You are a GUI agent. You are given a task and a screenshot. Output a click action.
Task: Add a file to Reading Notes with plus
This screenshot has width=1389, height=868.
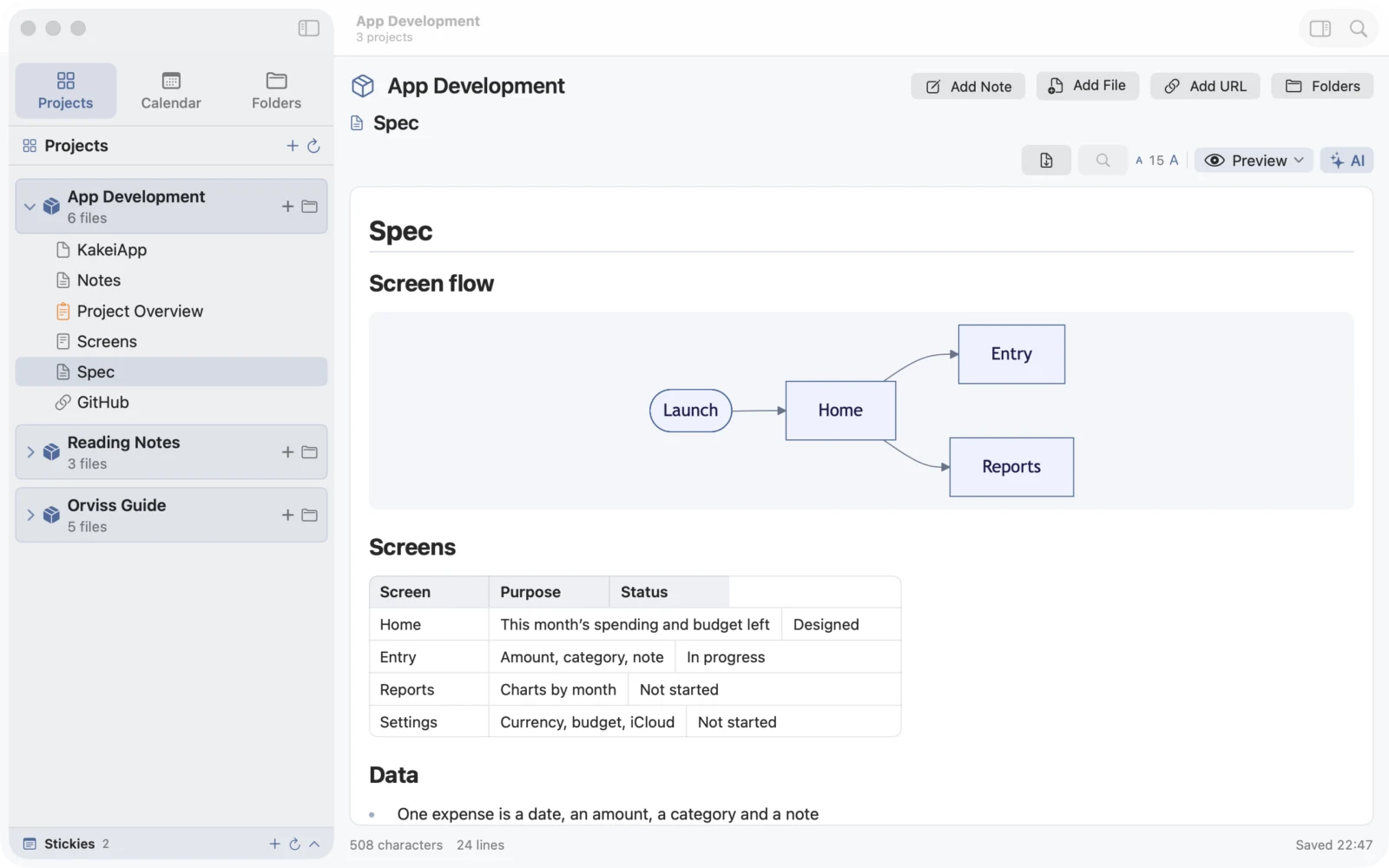click(x=287, y=452)
